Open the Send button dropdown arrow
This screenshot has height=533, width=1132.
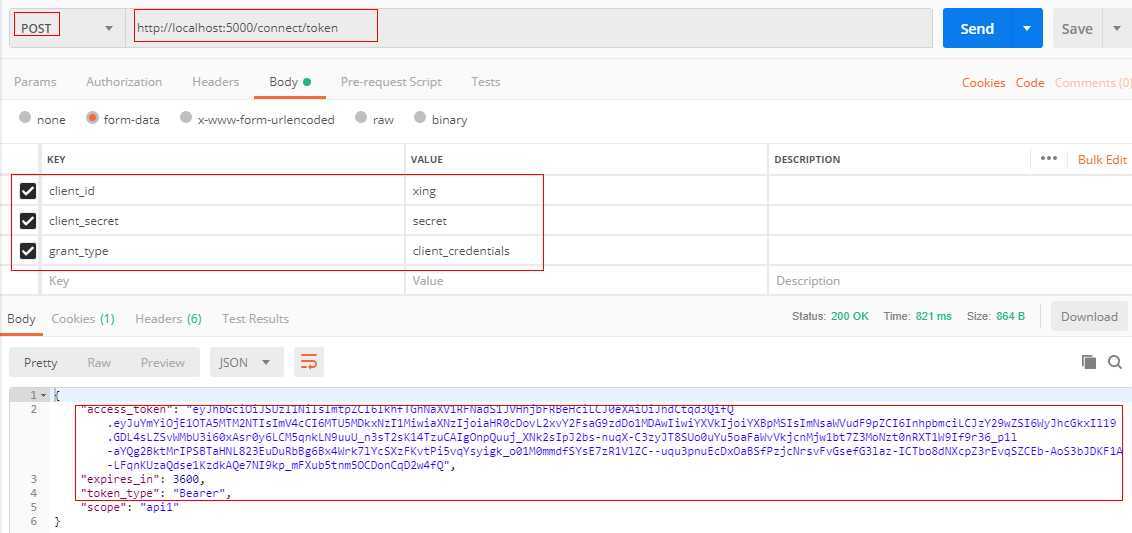pyautogui.click(x=1027, y=28)
